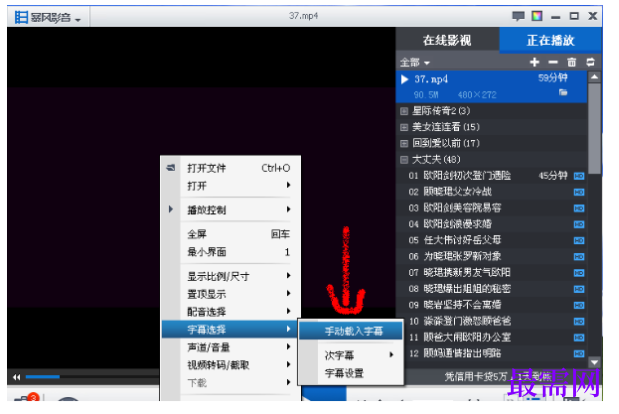The width and height of the screenshot is (619, 414).
Task: Toggle the loop playback mode icon
Action: (590, 62)
